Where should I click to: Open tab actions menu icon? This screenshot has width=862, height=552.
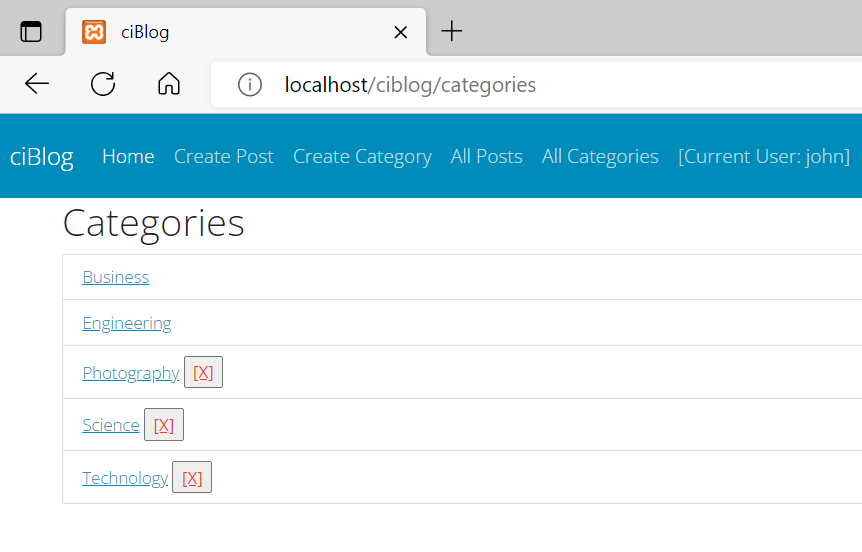pos(31,32)
